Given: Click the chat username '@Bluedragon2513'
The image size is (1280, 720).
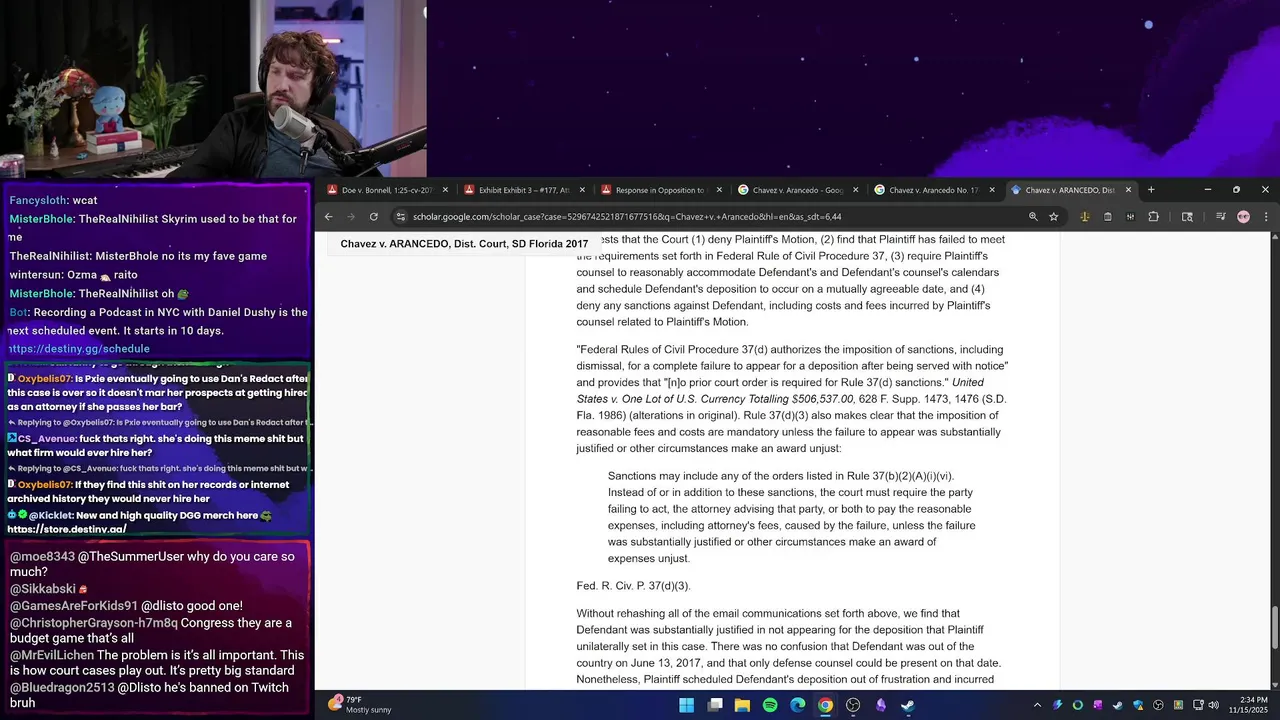Looking at the screenshot, I should pos(62,688).
